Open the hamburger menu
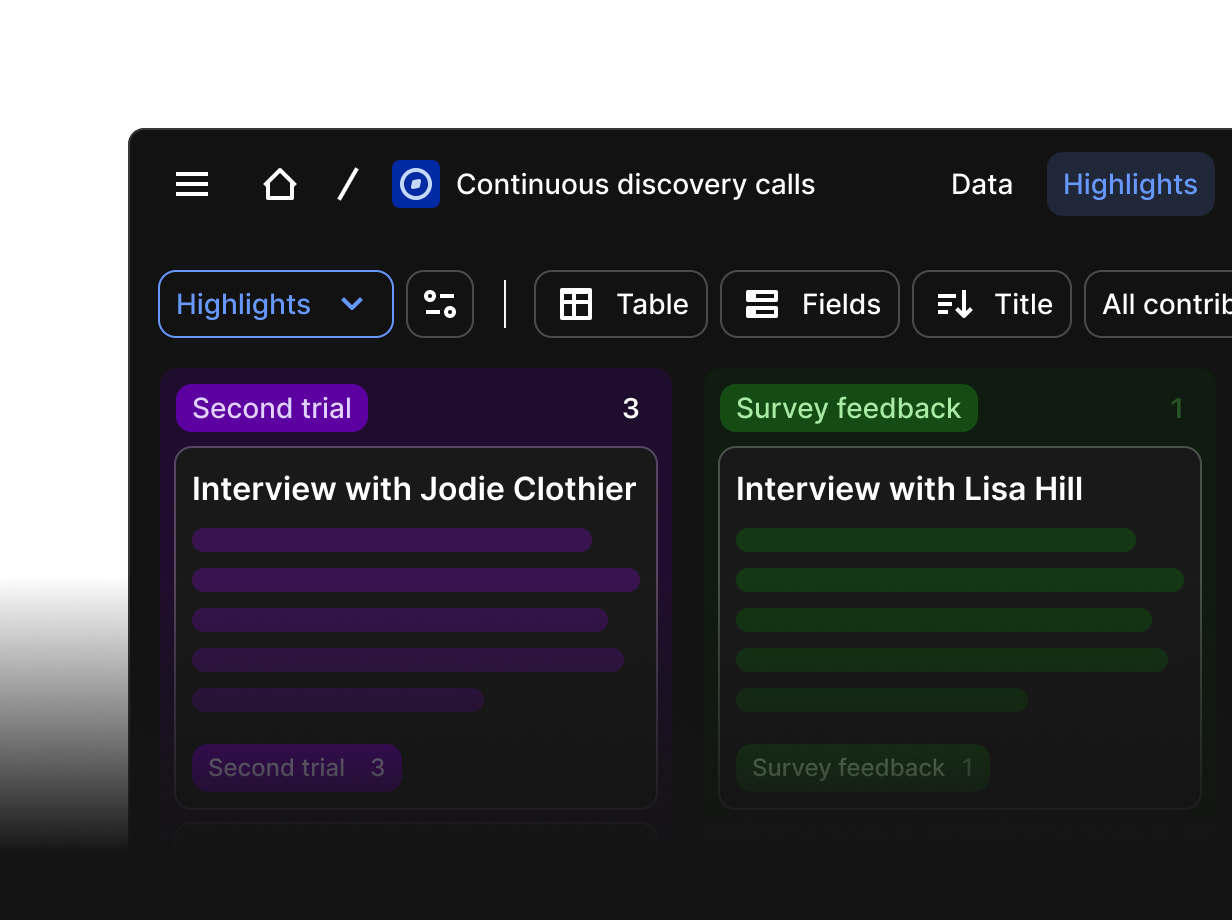The height and width of the screenshot is (920, 1232). 192,184
